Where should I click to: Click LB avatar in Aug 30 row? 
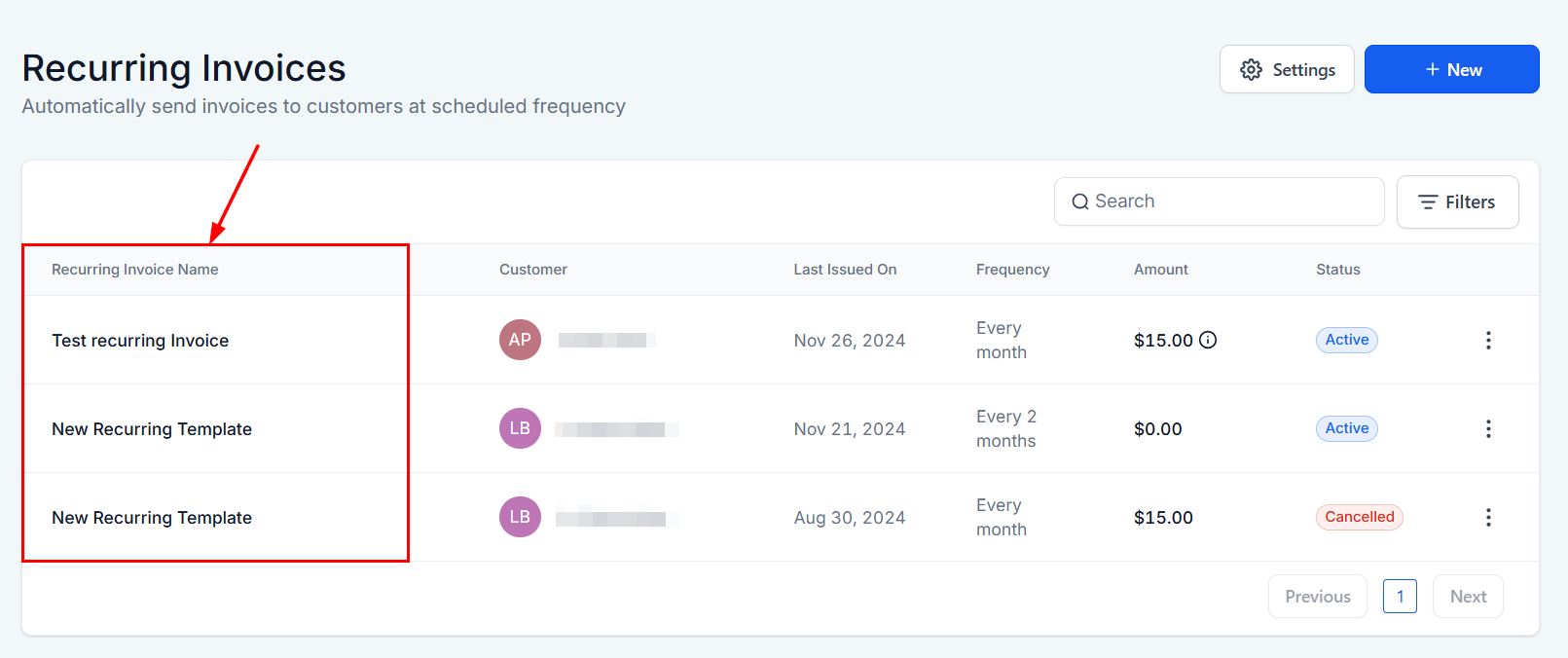[x=520, y=517]
